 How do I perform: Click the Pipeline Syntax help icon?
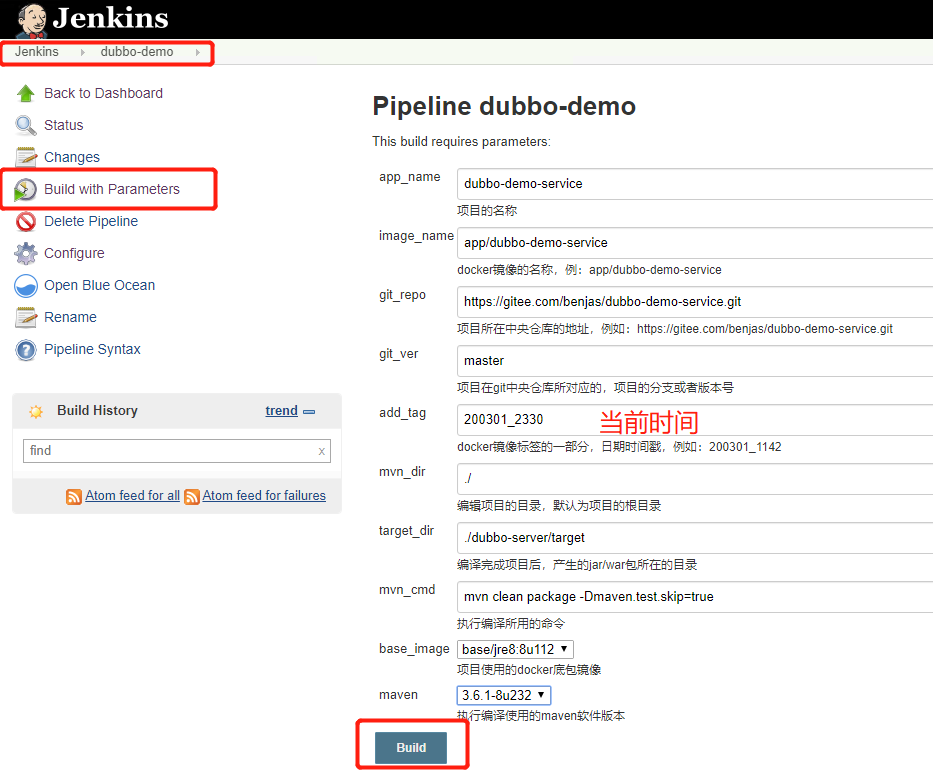coord(26,350)
